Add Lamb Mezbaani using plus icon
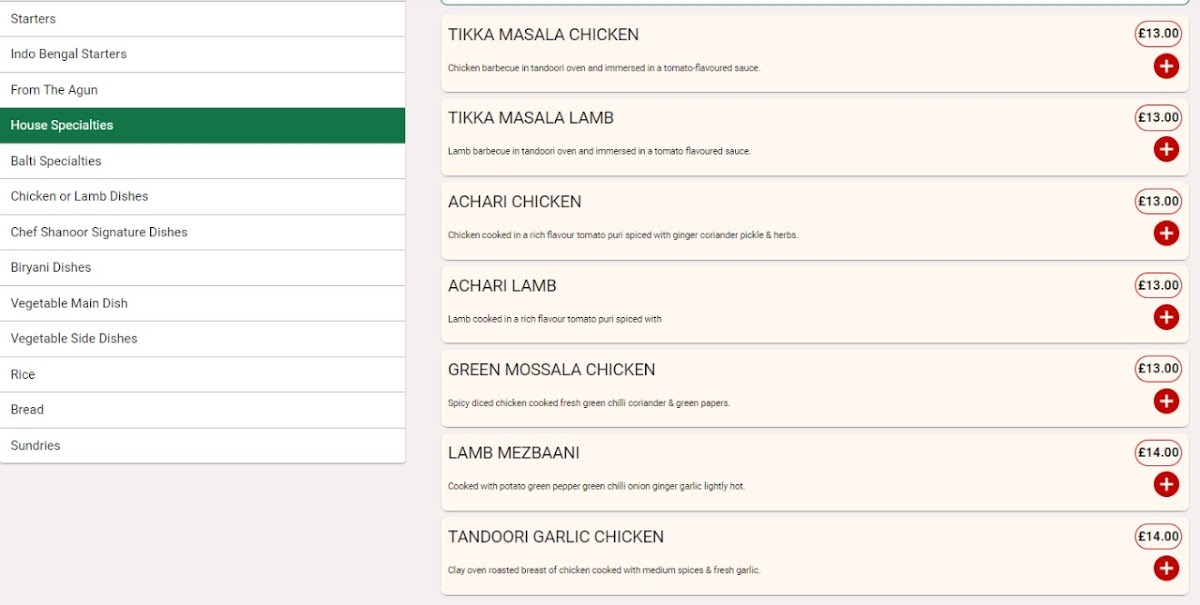Screen dimensions: 1200x605 pos(1166,484)
